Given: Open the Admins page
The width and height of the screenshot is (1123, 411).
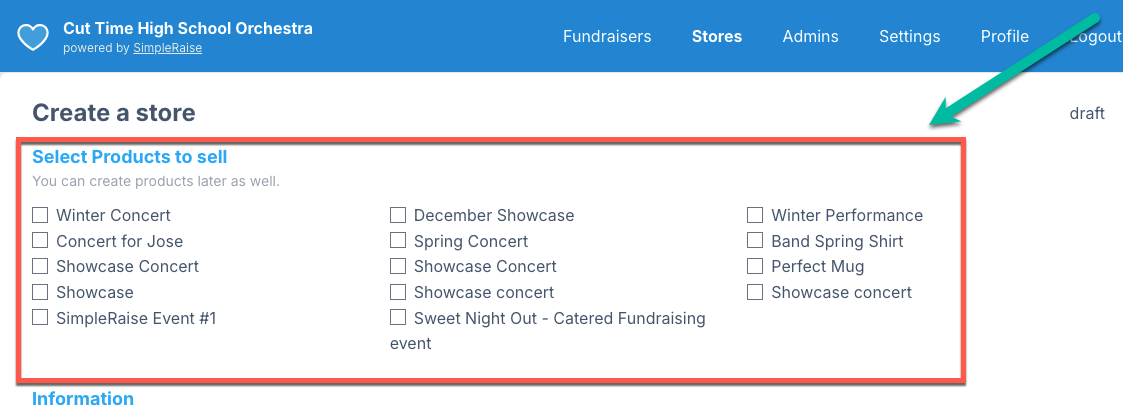Looking at the screenshot, I should click(x=810, y=37).
